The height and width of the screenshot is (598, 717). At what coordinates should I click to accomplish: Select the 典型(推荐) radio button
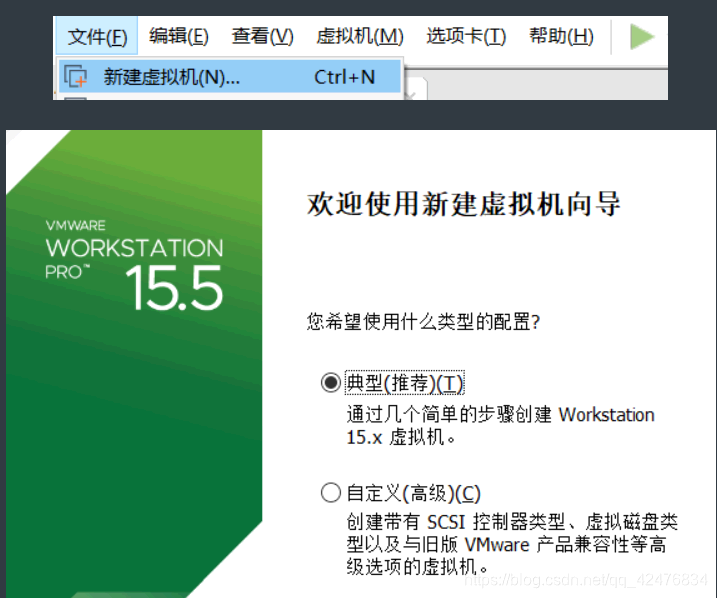coord(331,383)
